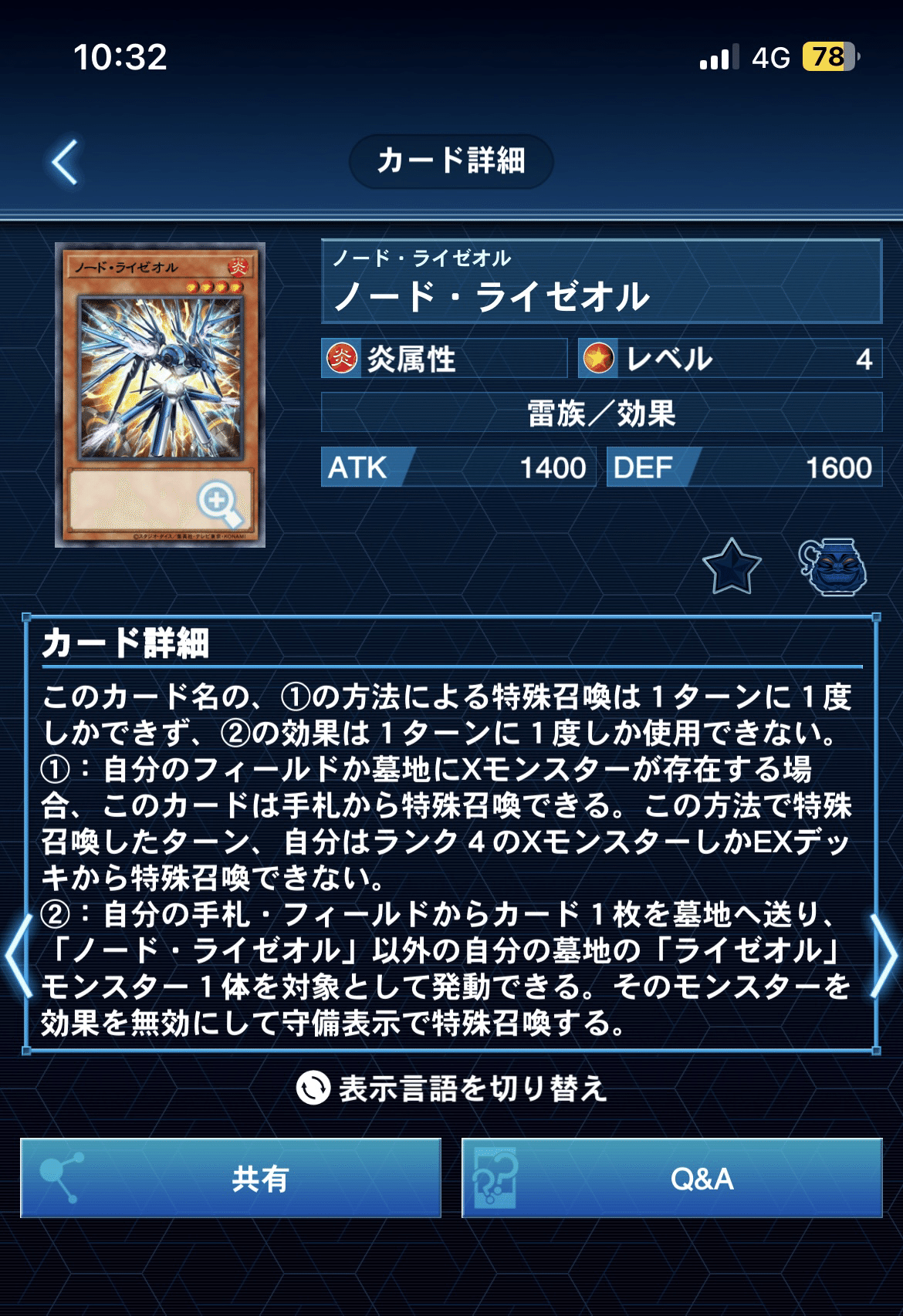Toggle the favorite star icon
903x1316 pixels.
click(x=732, y=567)
